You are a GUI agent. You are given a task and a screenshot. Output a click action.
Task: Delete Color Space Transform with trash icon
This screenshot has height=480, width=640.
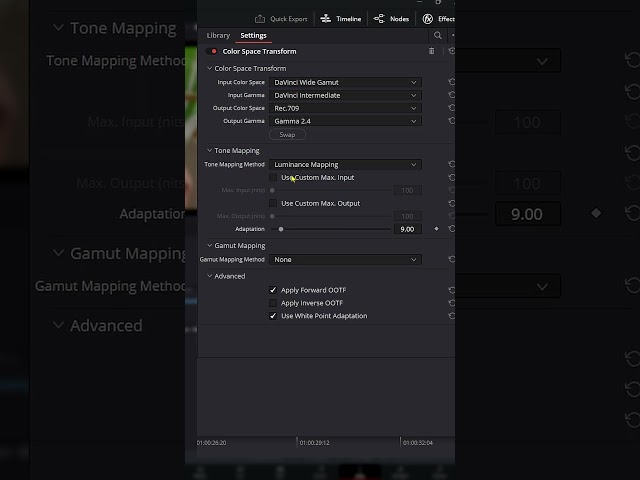(x=431, y=51)
